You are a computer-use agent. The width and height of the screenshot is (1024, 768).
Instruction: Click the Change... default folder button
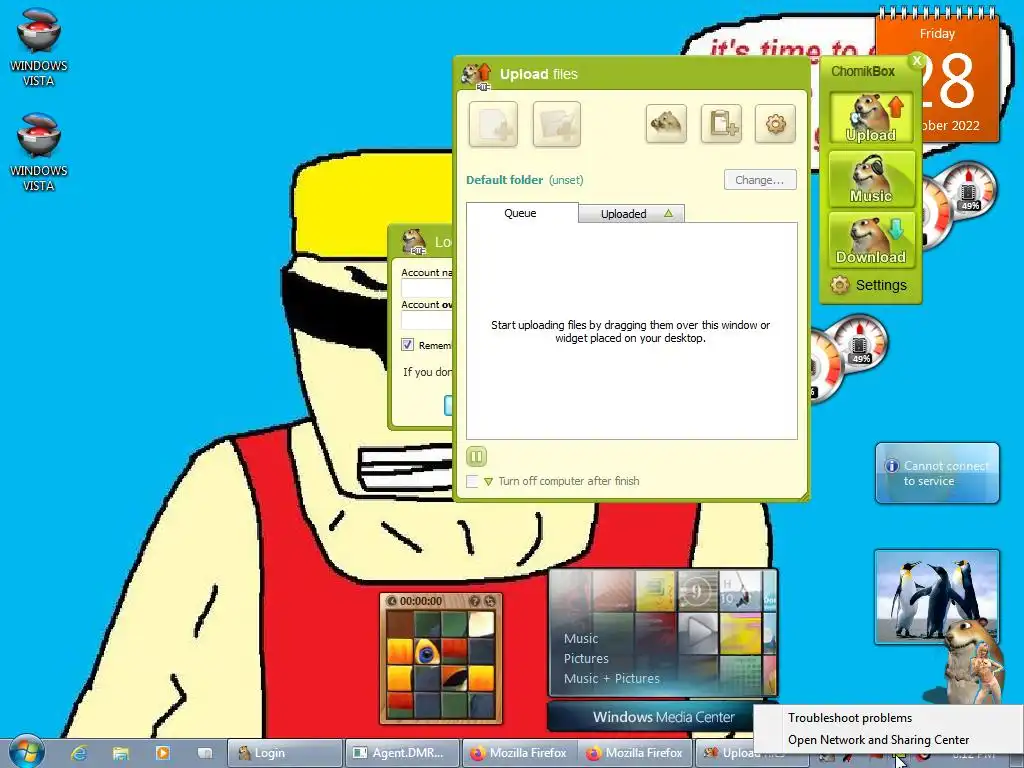pyautogui.click(x=760, y=180)
